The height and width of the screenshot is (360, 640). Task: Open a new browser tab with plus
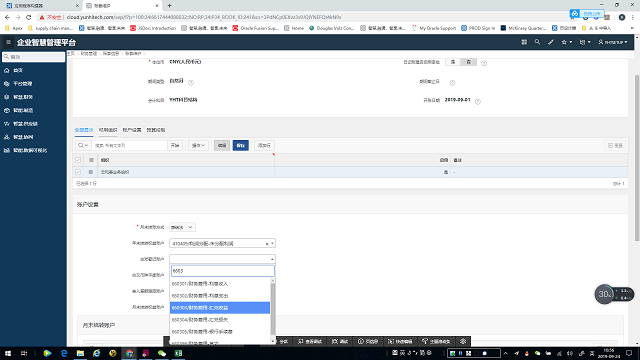169,6
